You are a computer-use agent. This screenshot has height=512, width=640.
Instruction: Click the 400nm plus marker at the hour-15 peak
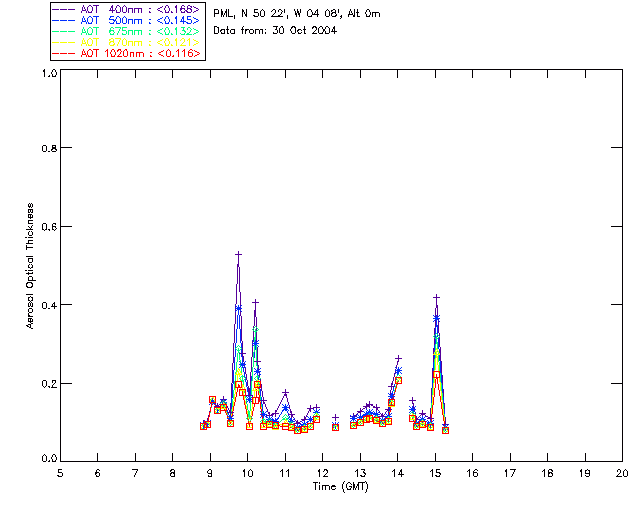(436, 297)
